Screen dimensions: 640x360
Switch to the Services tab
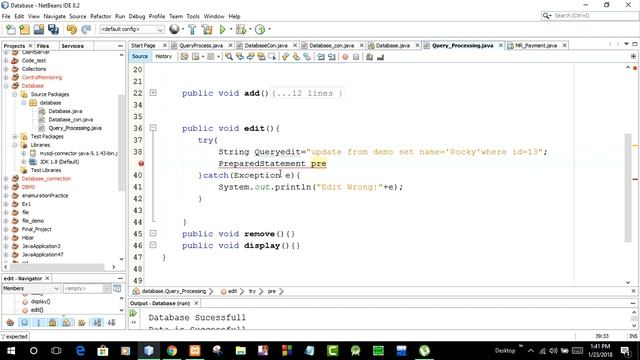coord(72,46)
